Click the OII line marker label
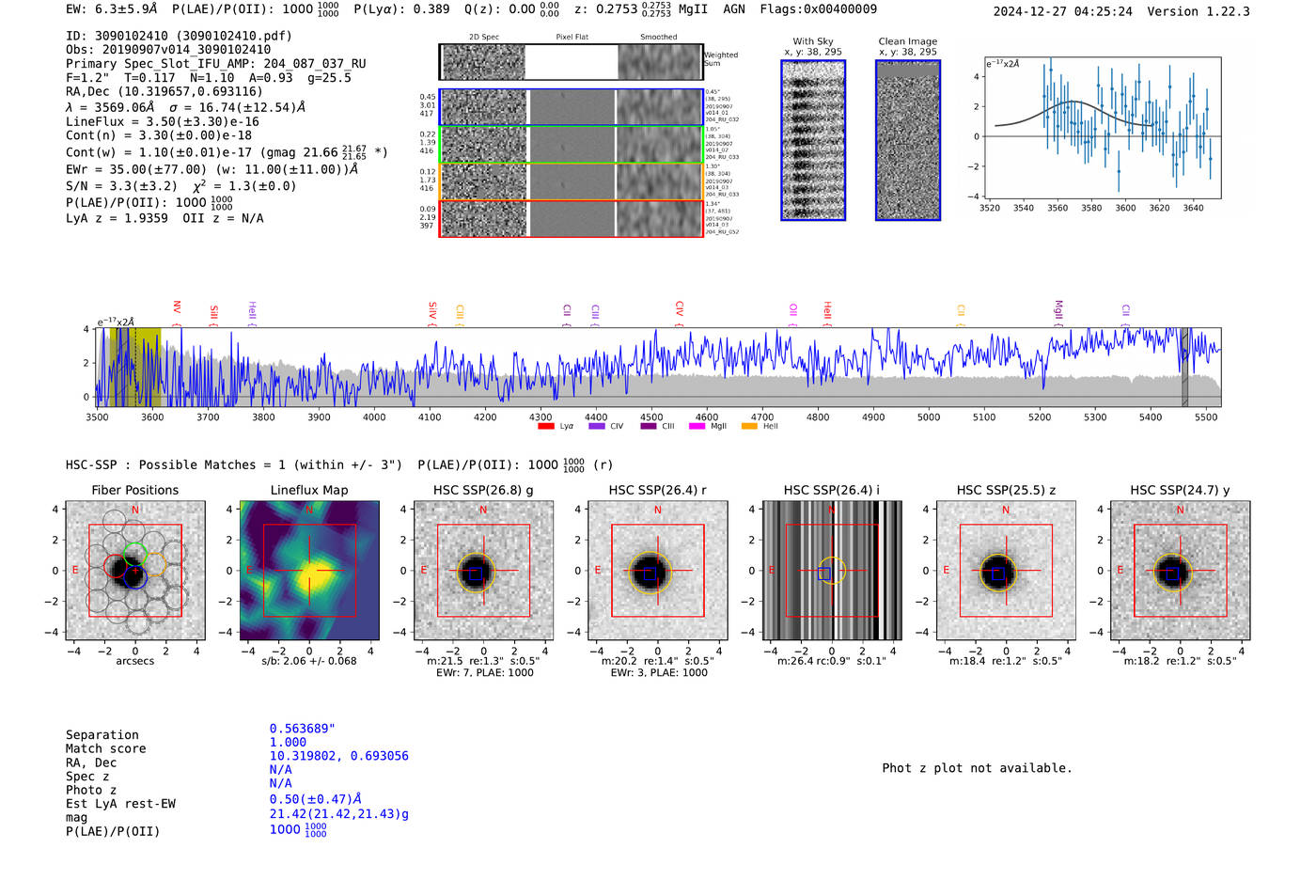This screenshot has width=1316, height=896. click(793, 310)
